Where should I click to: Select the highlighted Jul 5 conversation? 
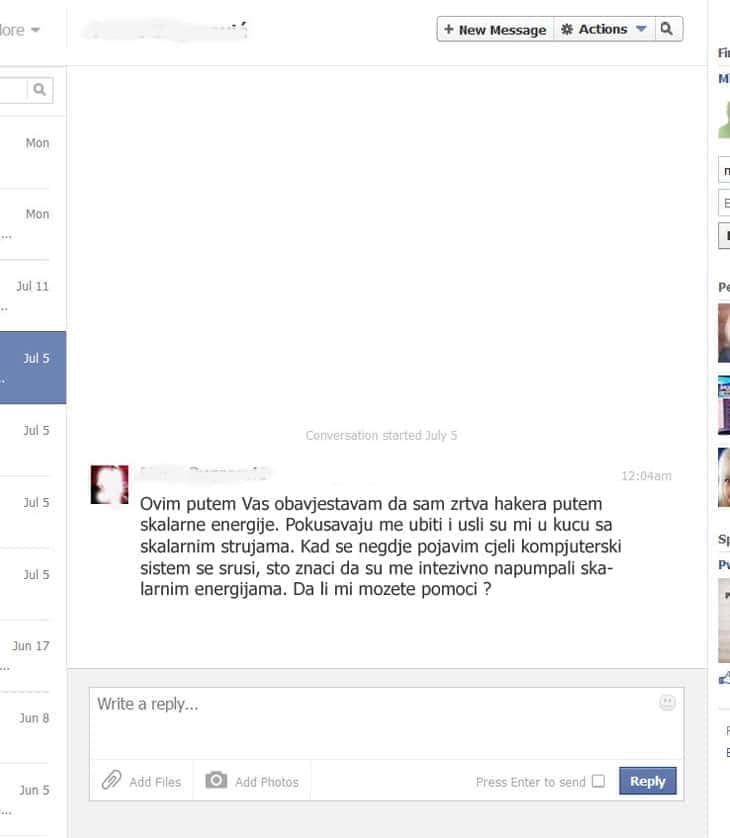point(32,367)
